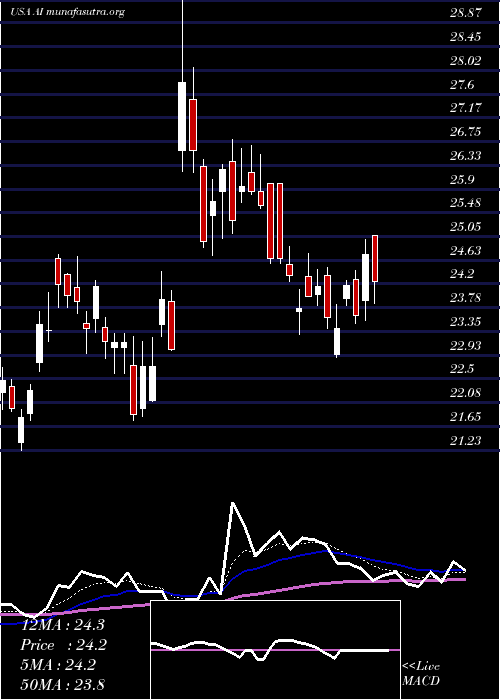This screenshot has height=700, width=500.
Task: Click the 25.48 price axis label
Action: pyautogui.click(x=466, y=203)
